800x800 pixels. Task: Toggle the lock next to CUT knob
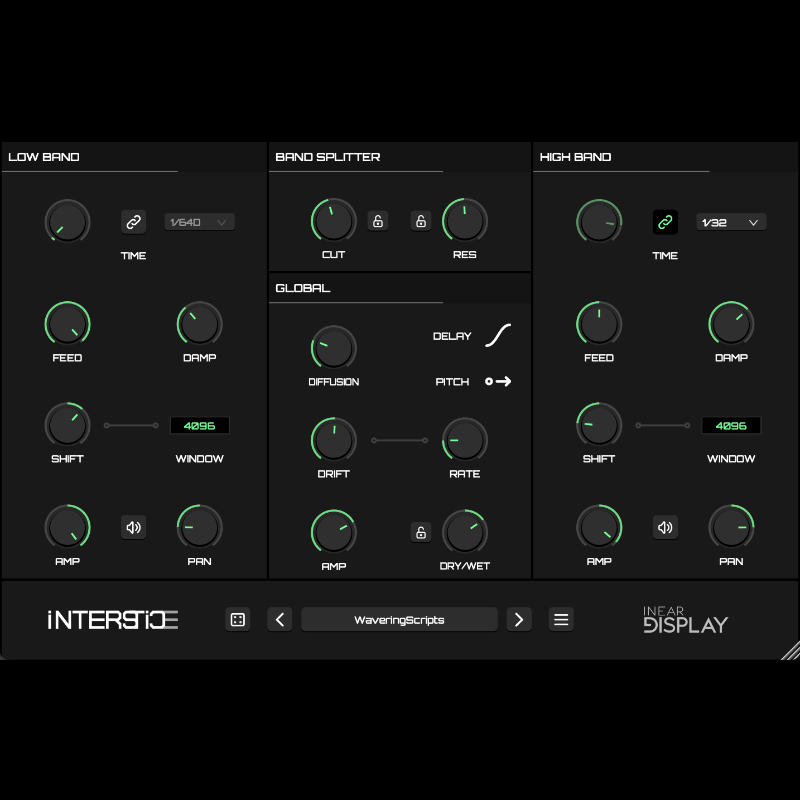[378, 221]
